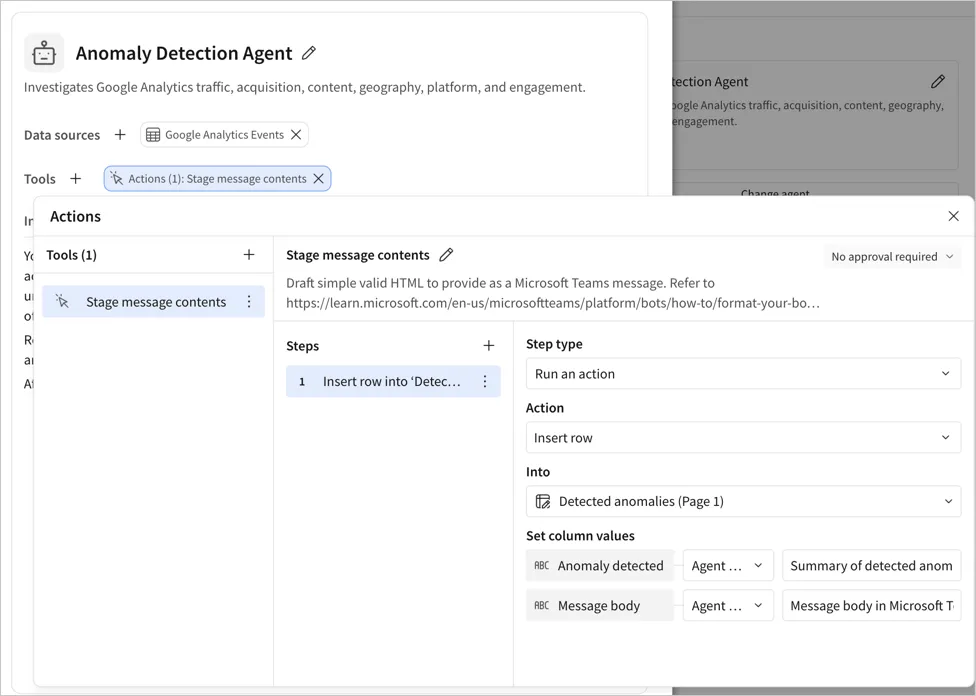
Task: Open the Into Detected anomalies dropdown
Action: pos(743,501)
